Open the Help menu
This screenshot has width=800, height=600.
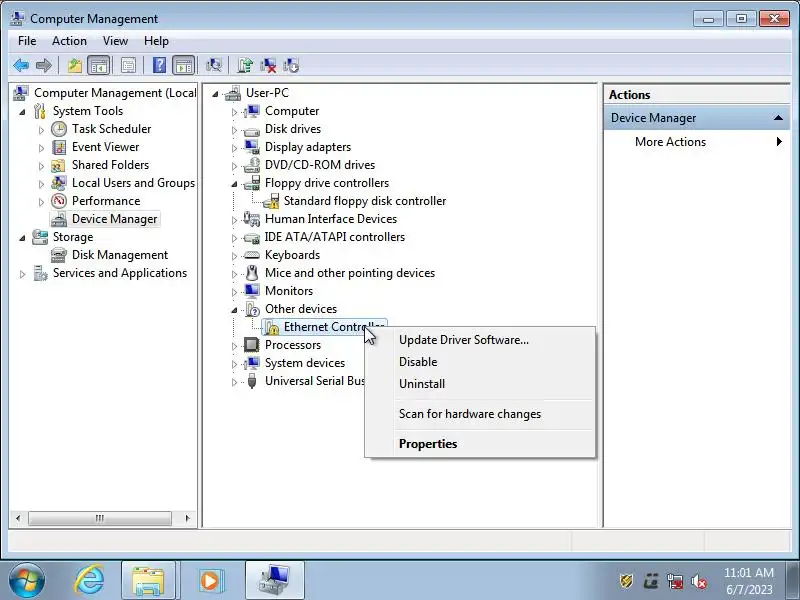[x=156, y=41]
